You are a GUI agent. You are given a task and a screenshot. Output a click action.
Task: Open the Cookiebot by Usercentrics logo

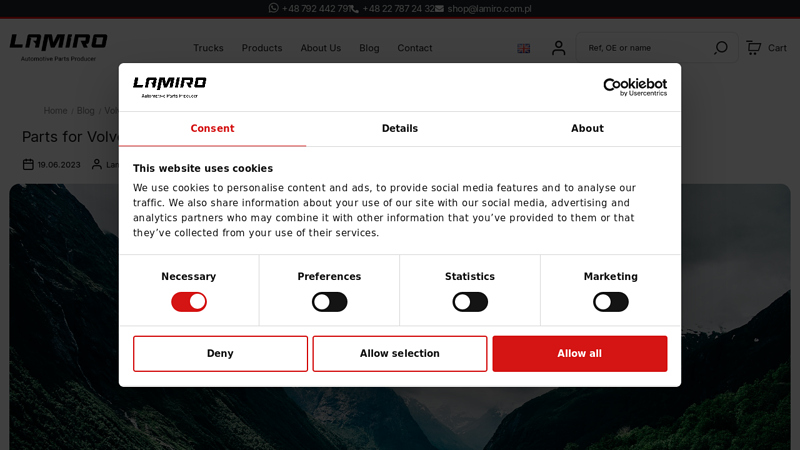pyautogui.click(x=634, y=87)
